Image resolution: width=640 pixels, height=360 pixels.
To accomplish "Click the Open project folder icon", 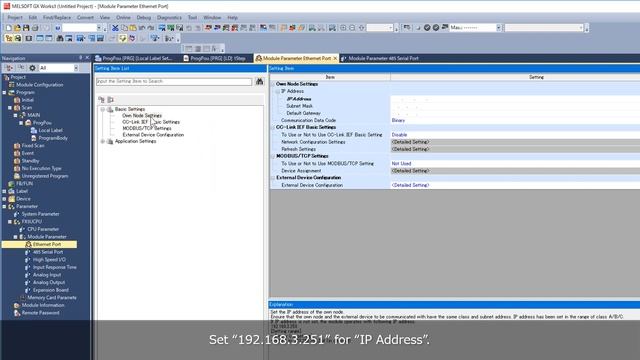I will click(17, 28).
